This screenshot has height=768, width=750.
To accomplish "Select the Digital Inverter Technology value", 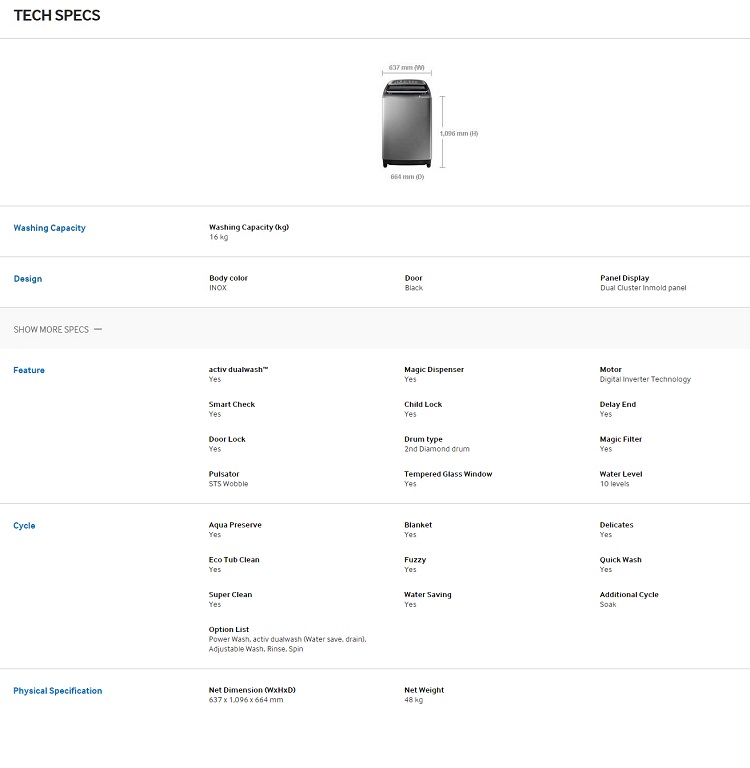I will click(x=645, y=380).
